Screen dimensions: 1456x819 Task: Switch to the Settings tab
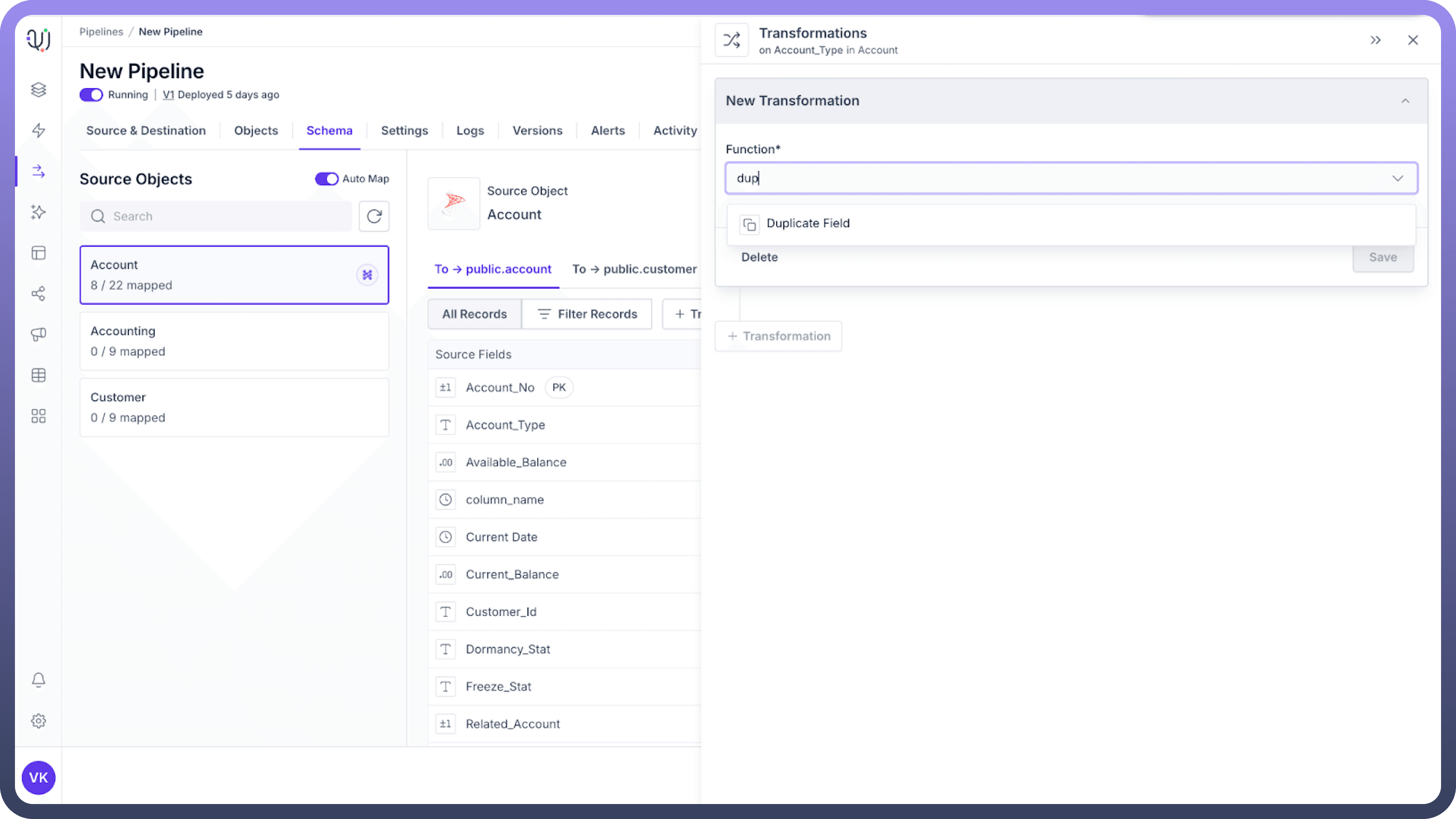[x=404, y=131]
